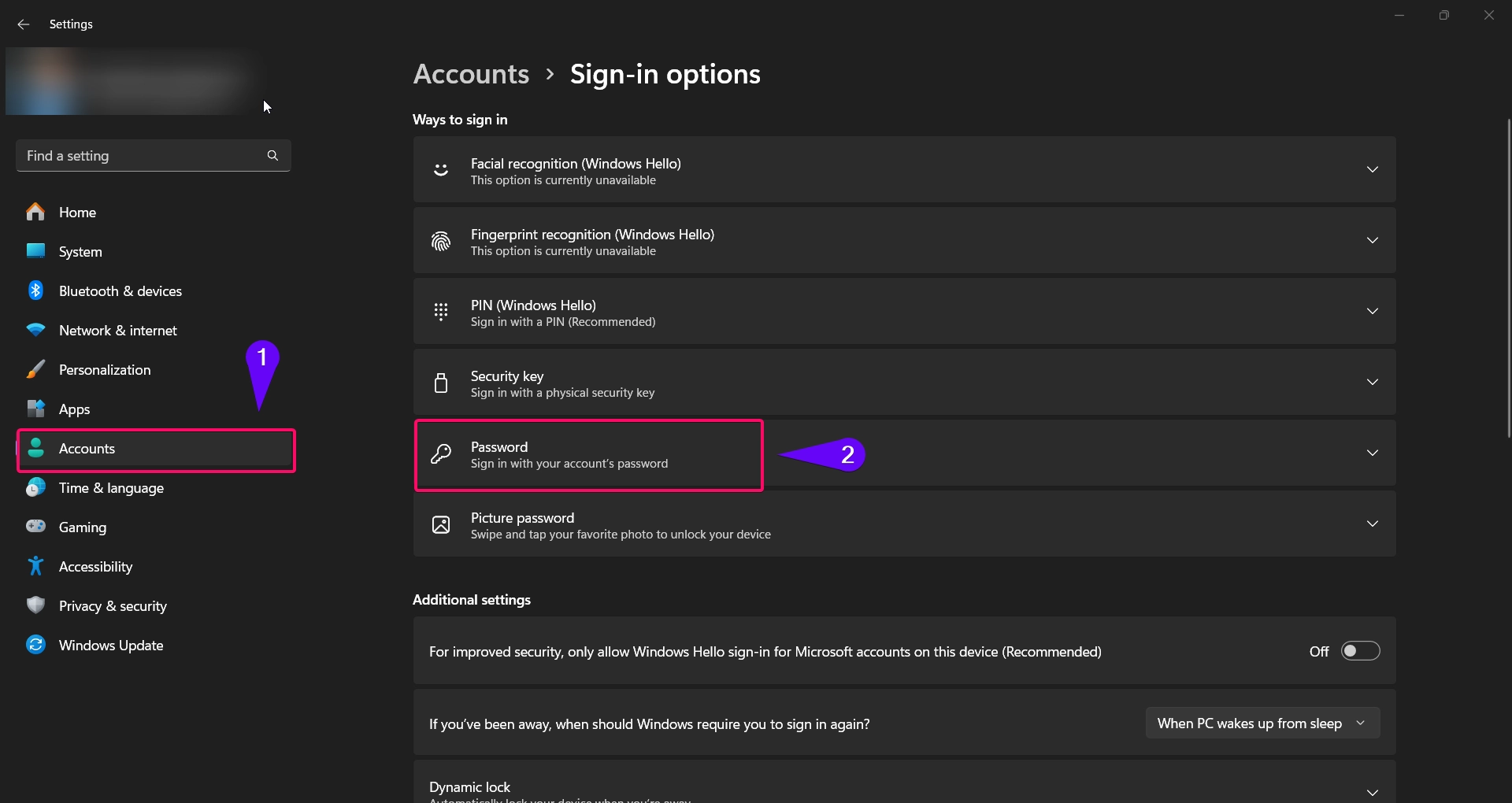Viewport: 1512px width, 803px height.
Task: Open Privacy & security settings
Action: tap(154, 605)
